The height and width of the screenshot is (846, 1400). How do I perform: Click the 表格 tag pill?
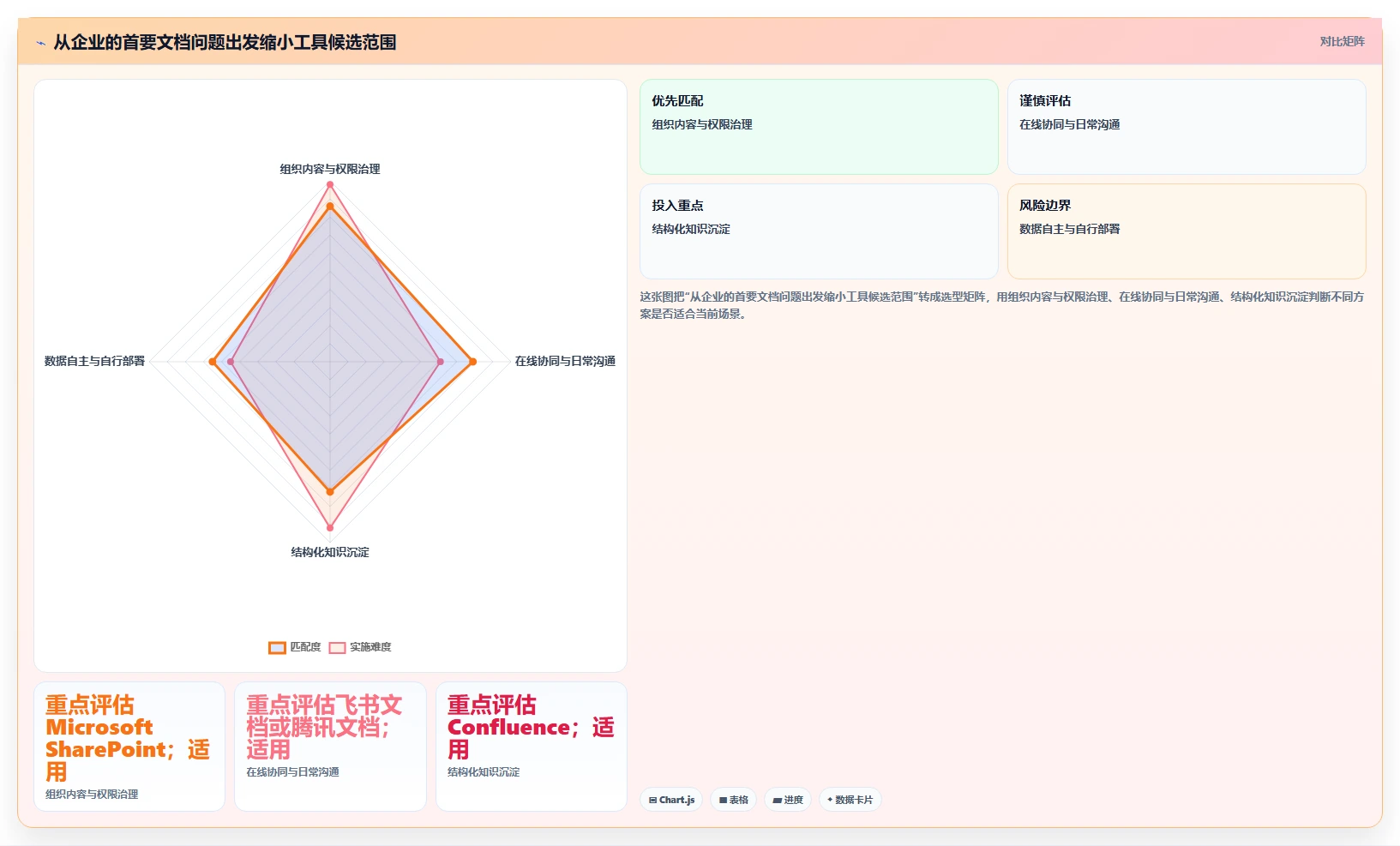(733, 800)
